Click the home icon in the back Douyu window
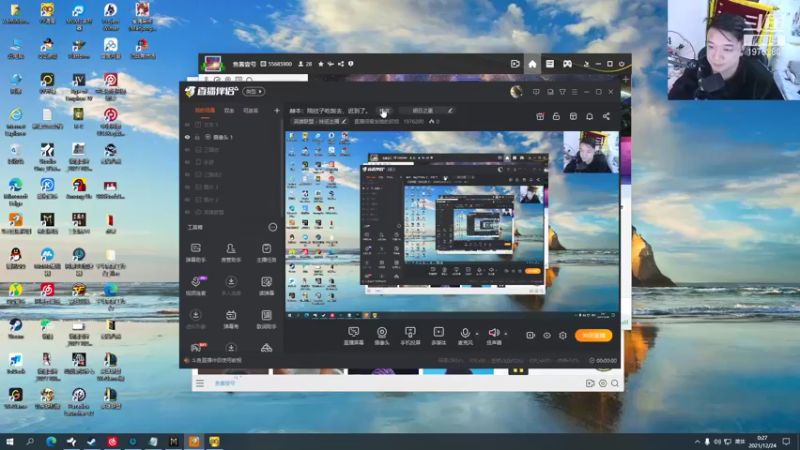Viewport: 800px width, 450px height. click(532, 64)
